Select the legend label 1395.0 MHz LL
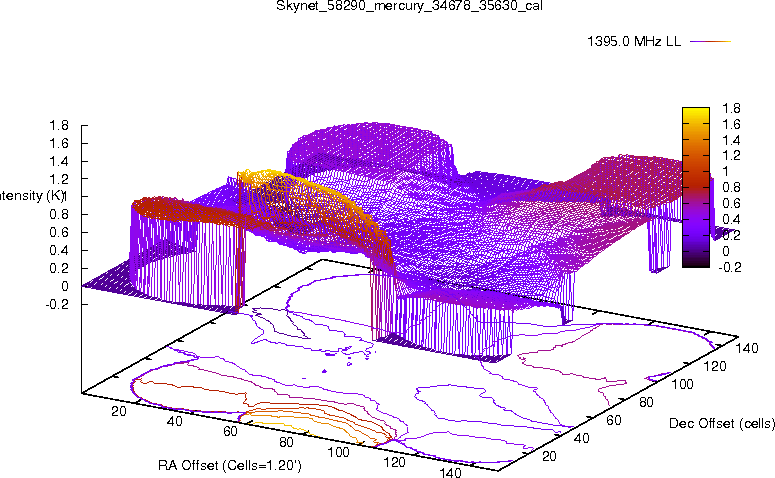775x478 pixels. click(x=634, y=42)
